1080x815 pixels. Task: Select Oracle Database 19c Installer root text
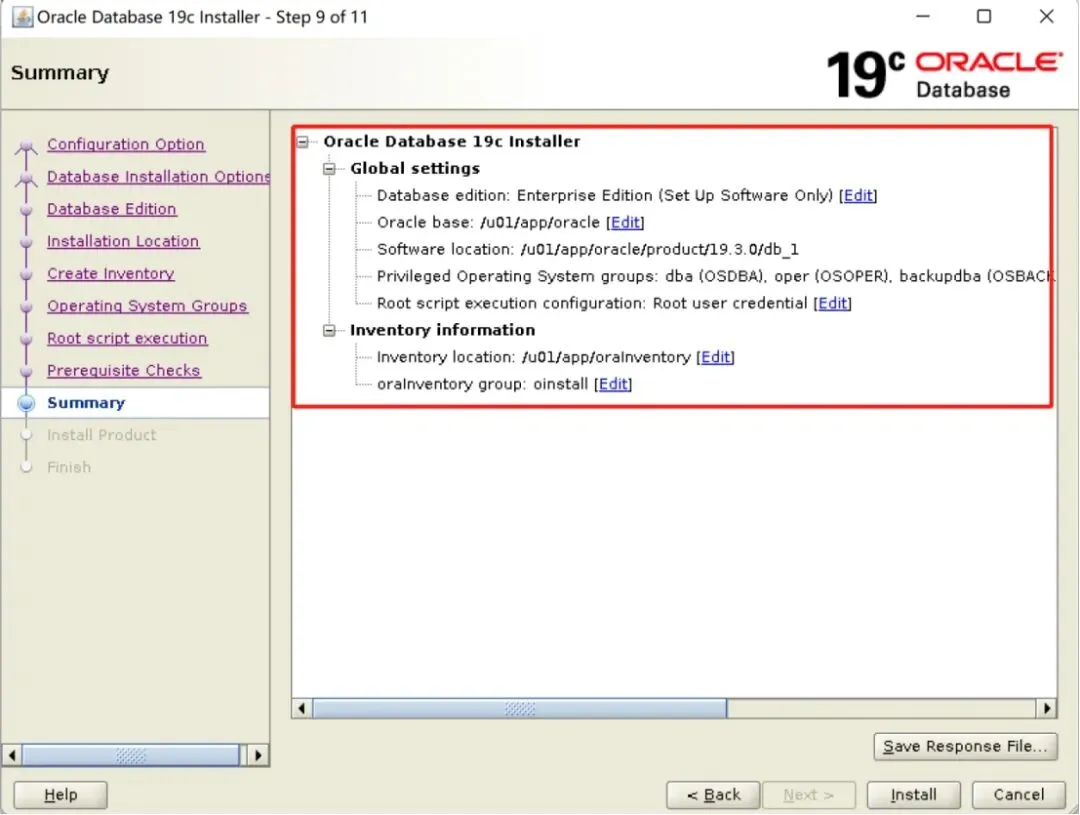tap(452, 142)
